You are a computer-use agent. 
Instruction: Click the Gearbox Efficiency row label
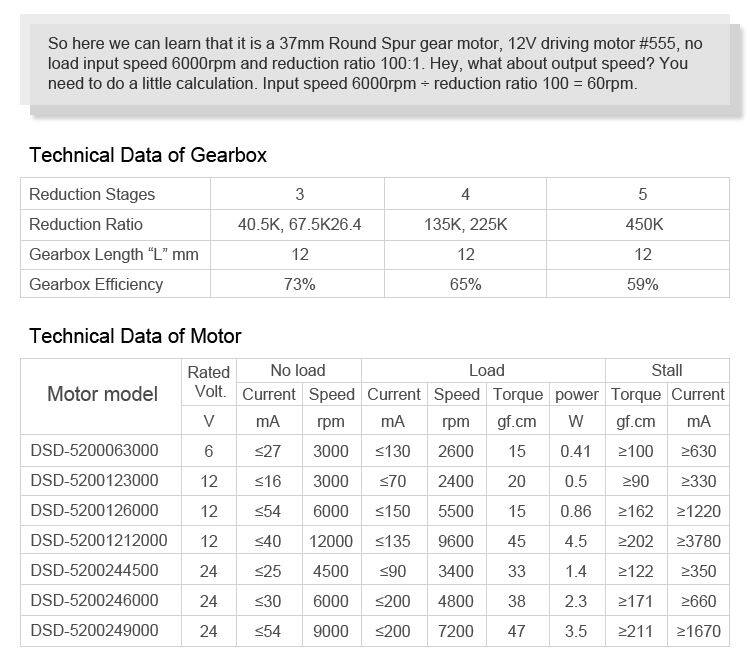(x=96, y=284)
